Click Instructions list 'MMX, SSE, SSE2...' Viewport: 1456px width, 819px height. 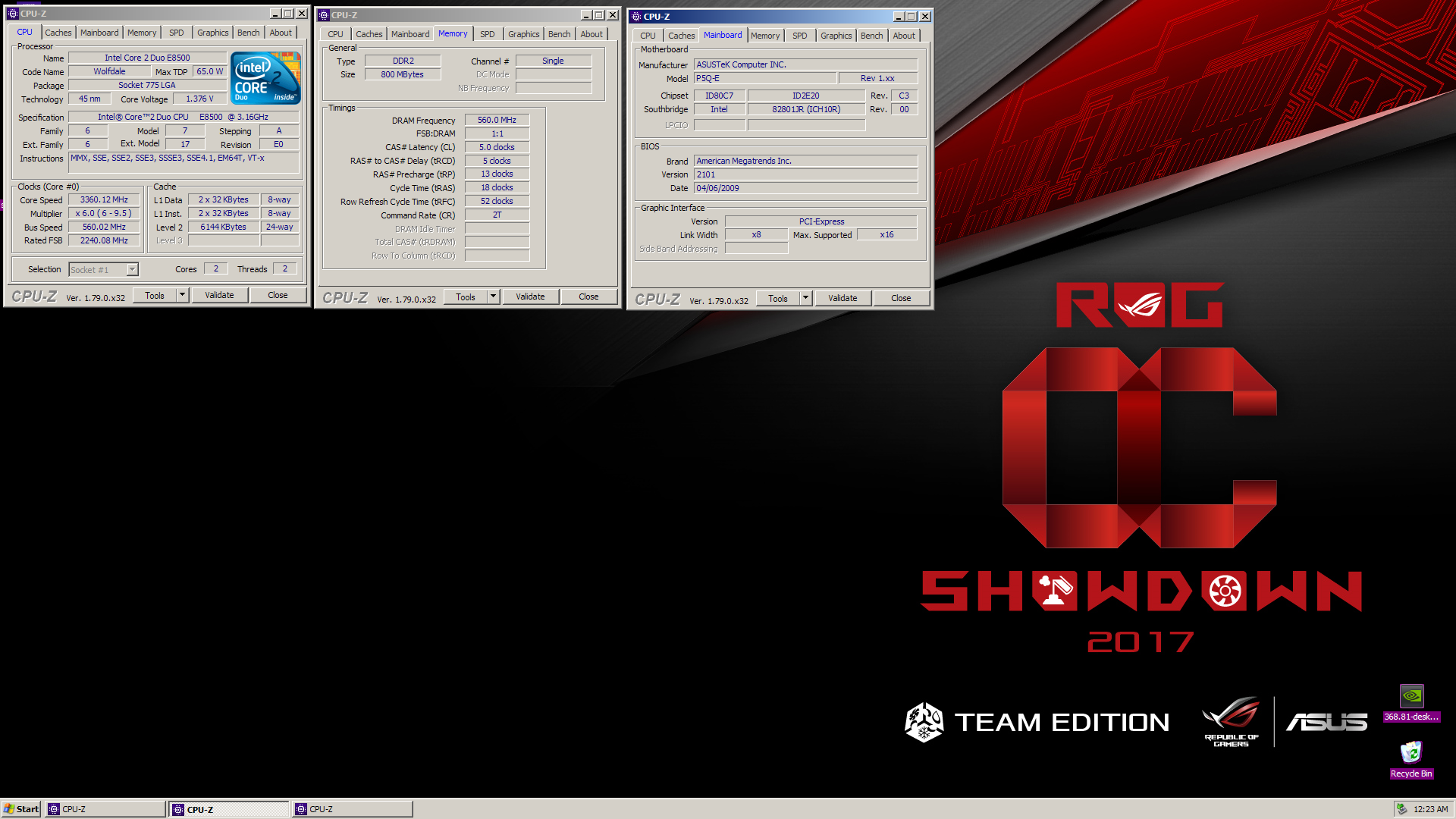pos(184,162)
